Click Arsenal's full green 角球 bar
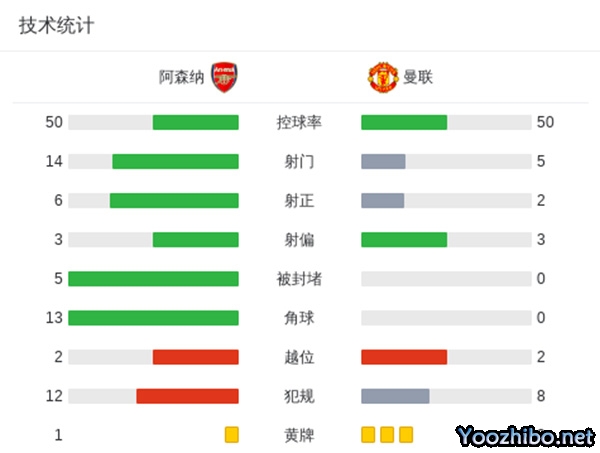The height and width of the screenshot is (453, 600). click(x=154, y=318)
